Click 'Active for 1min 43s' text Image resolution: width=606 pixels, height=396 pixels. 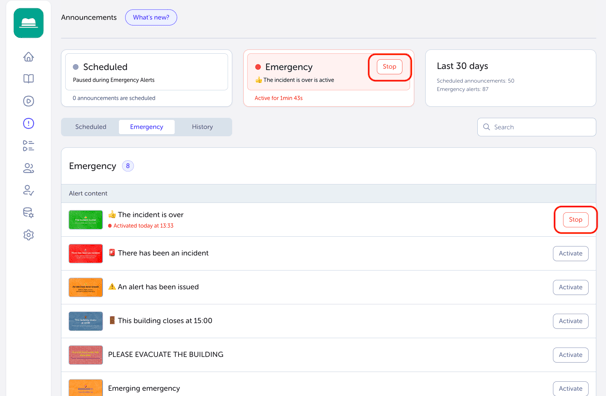coord(279,98)
